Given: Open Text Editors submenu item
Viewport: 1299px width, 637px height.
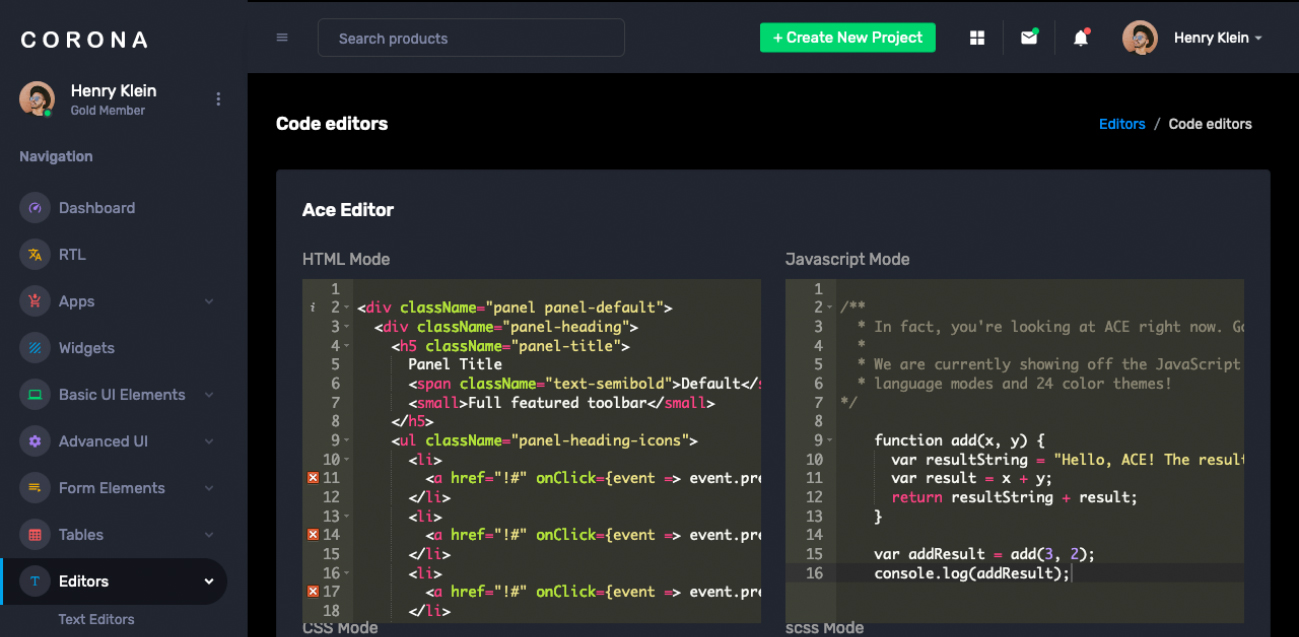Looking at the screenshot, I should click(x=96, y=619).
